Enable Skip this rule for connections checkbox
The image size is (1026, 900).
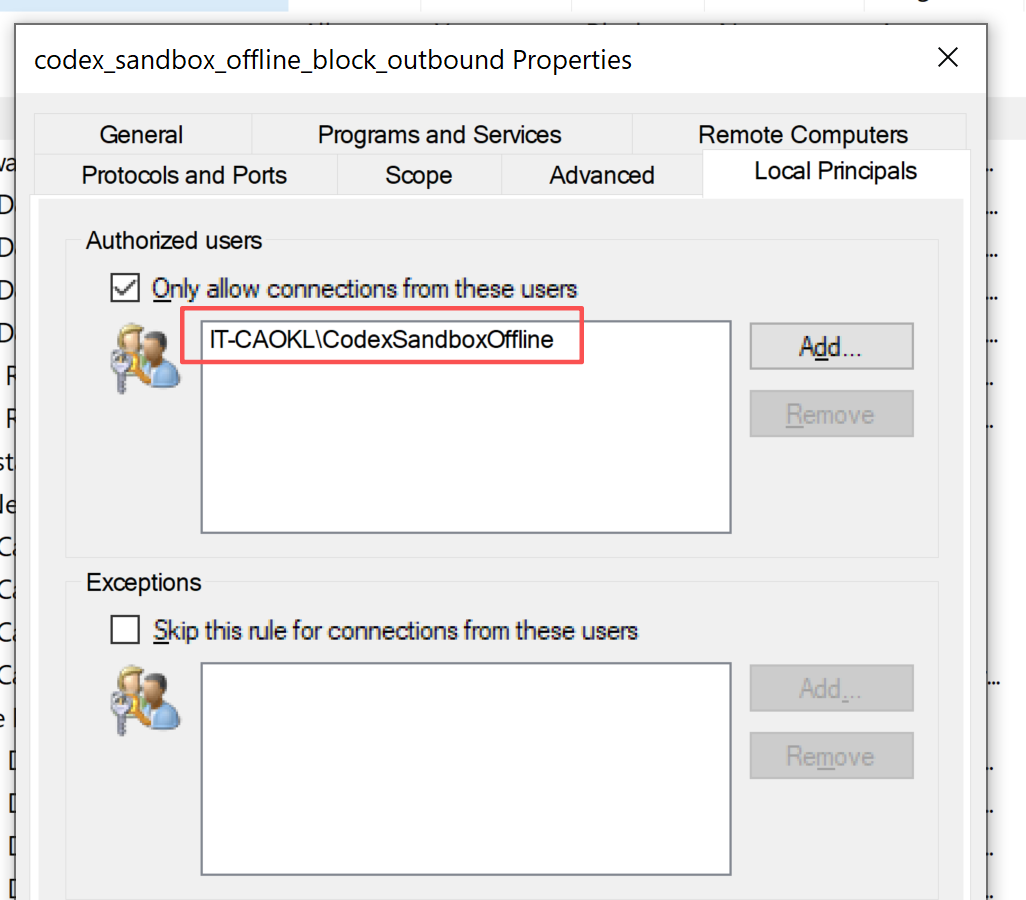(125, 630)
